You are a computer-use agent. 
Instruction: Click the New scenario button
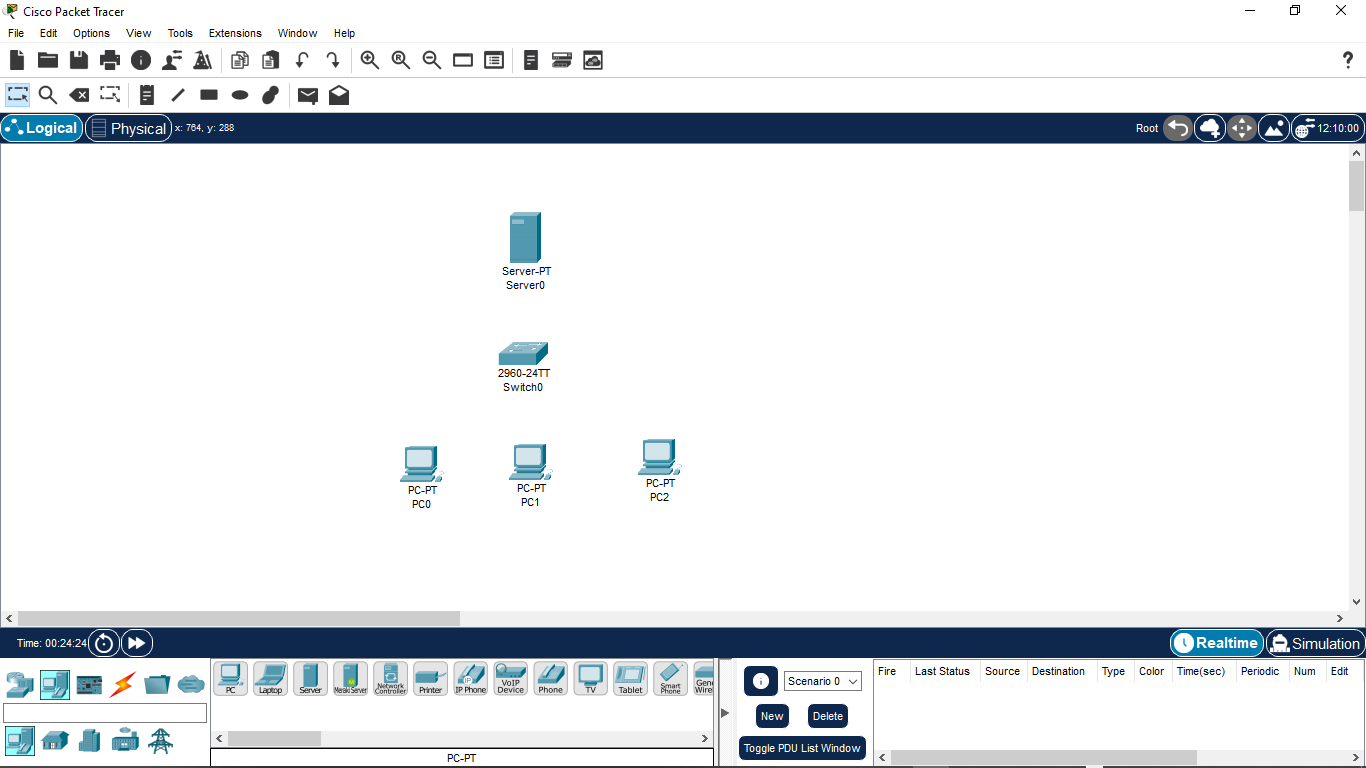772,716
